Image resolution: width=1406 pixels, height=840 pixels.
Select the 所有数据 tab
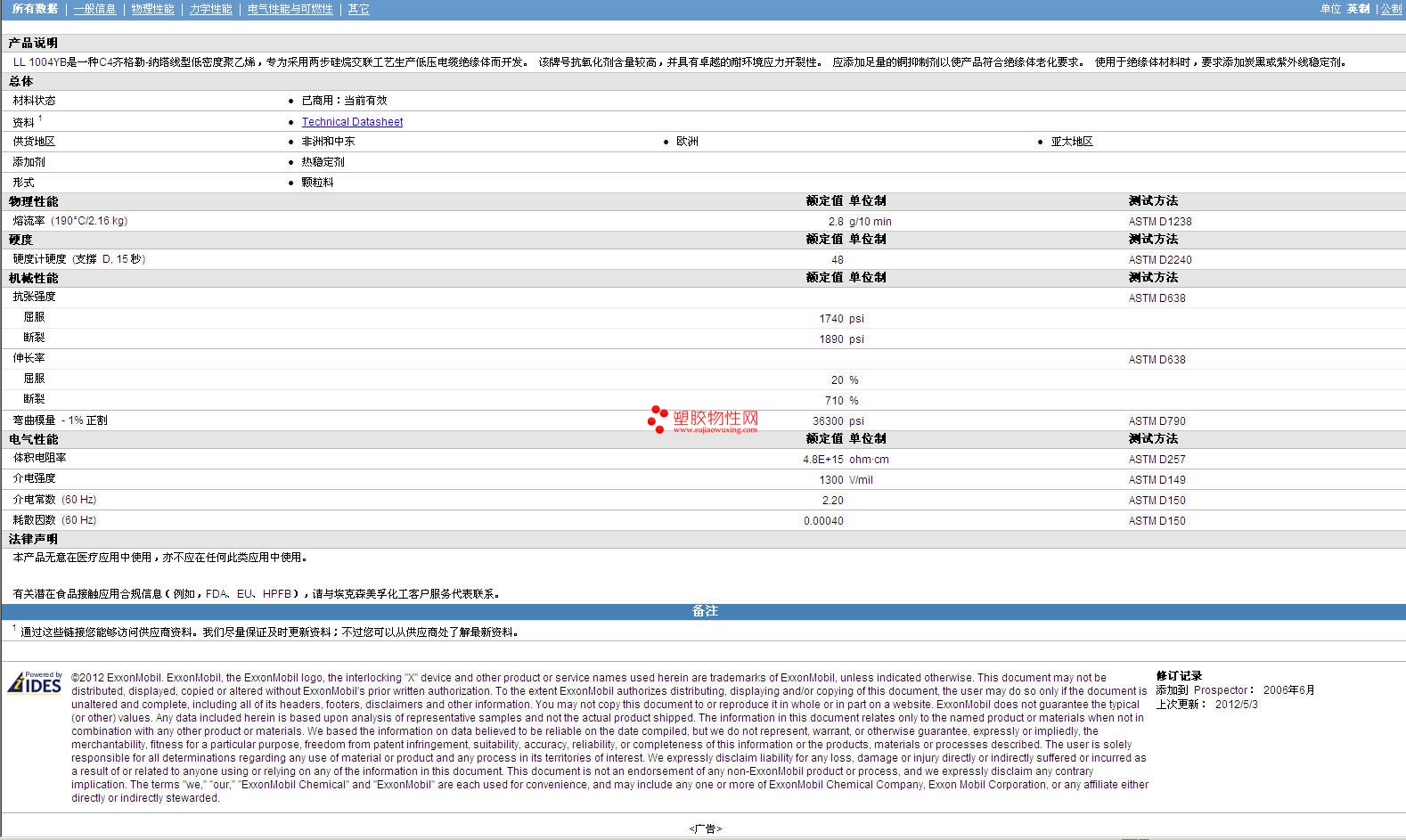pyautogui.click(x=35, y=9)
